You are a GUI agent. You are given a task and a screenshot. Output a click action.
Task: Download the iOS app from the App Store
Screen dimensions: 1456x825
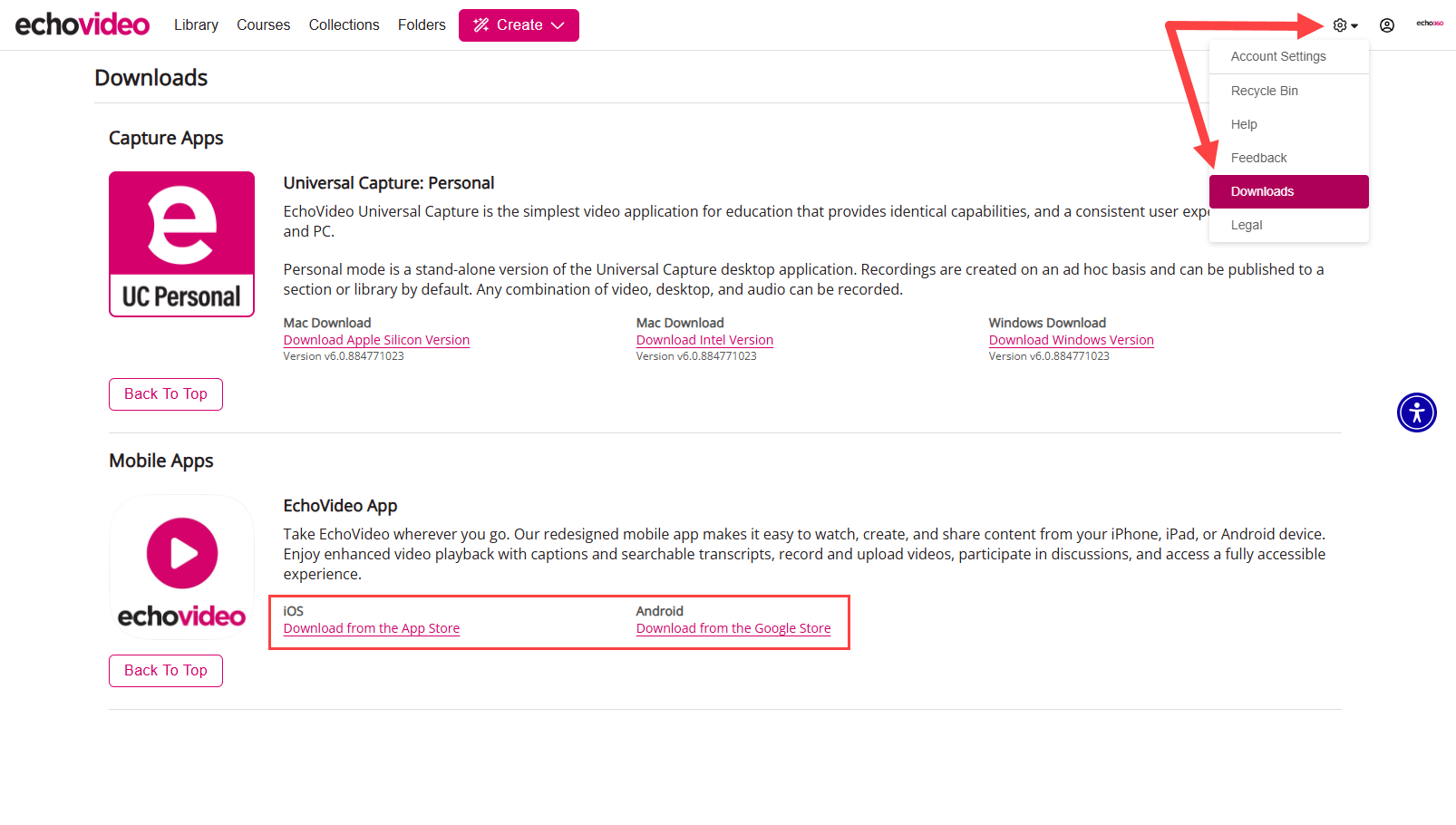pyautogui.click(x=372, y=628)
